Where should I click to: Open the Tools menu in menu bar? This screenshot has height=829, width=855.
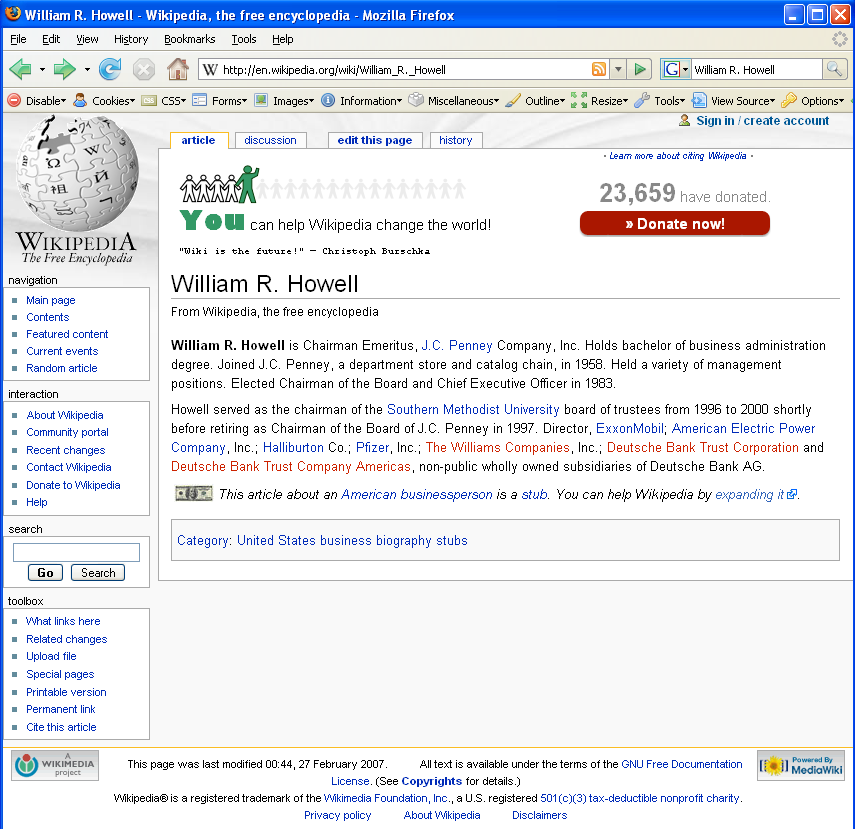(244, 39)
